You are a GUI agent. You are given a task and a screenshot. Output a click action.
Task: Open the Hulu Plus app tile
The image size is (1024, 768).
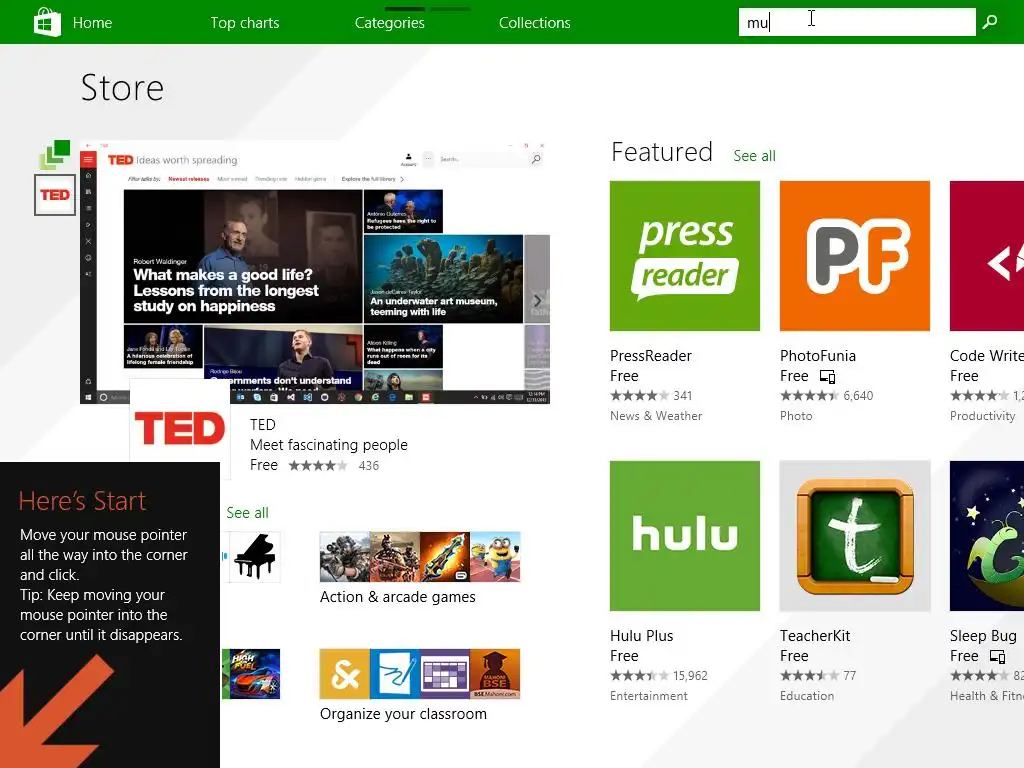(685, 536)
